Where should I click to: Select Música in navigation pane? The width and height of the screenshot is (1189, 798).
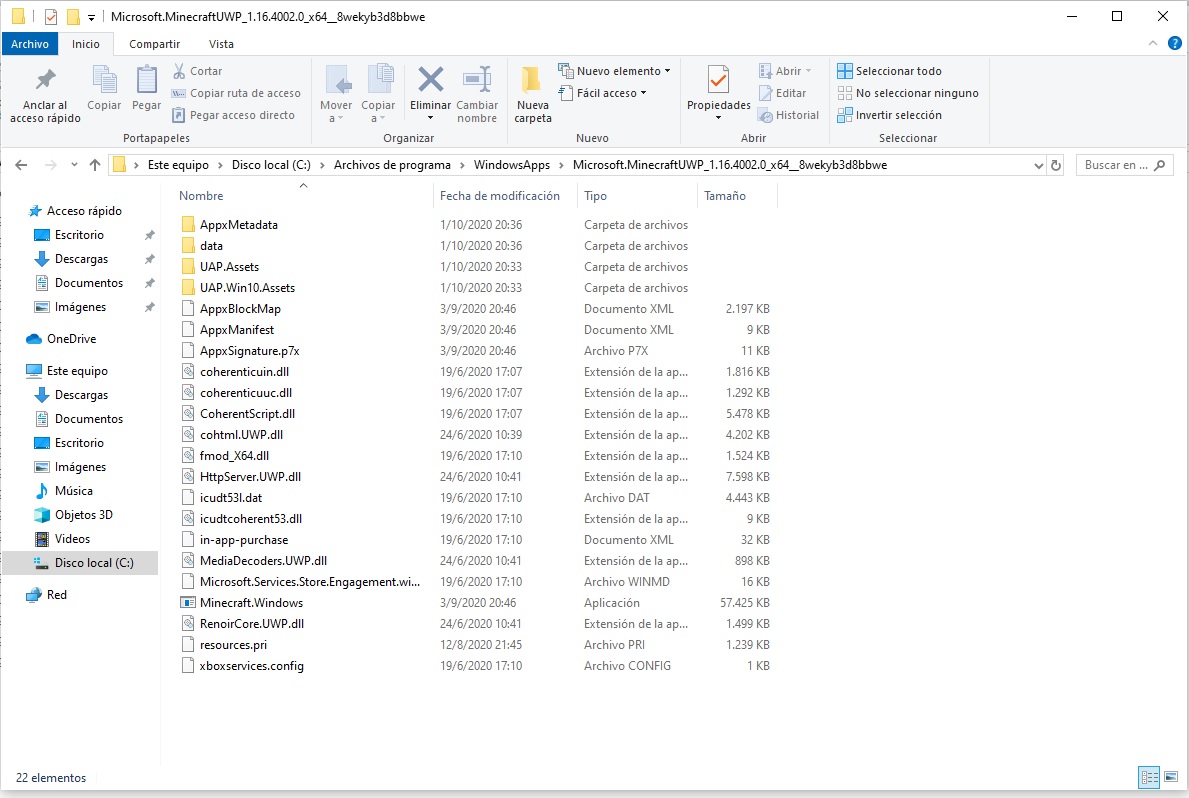coord(74,491)
